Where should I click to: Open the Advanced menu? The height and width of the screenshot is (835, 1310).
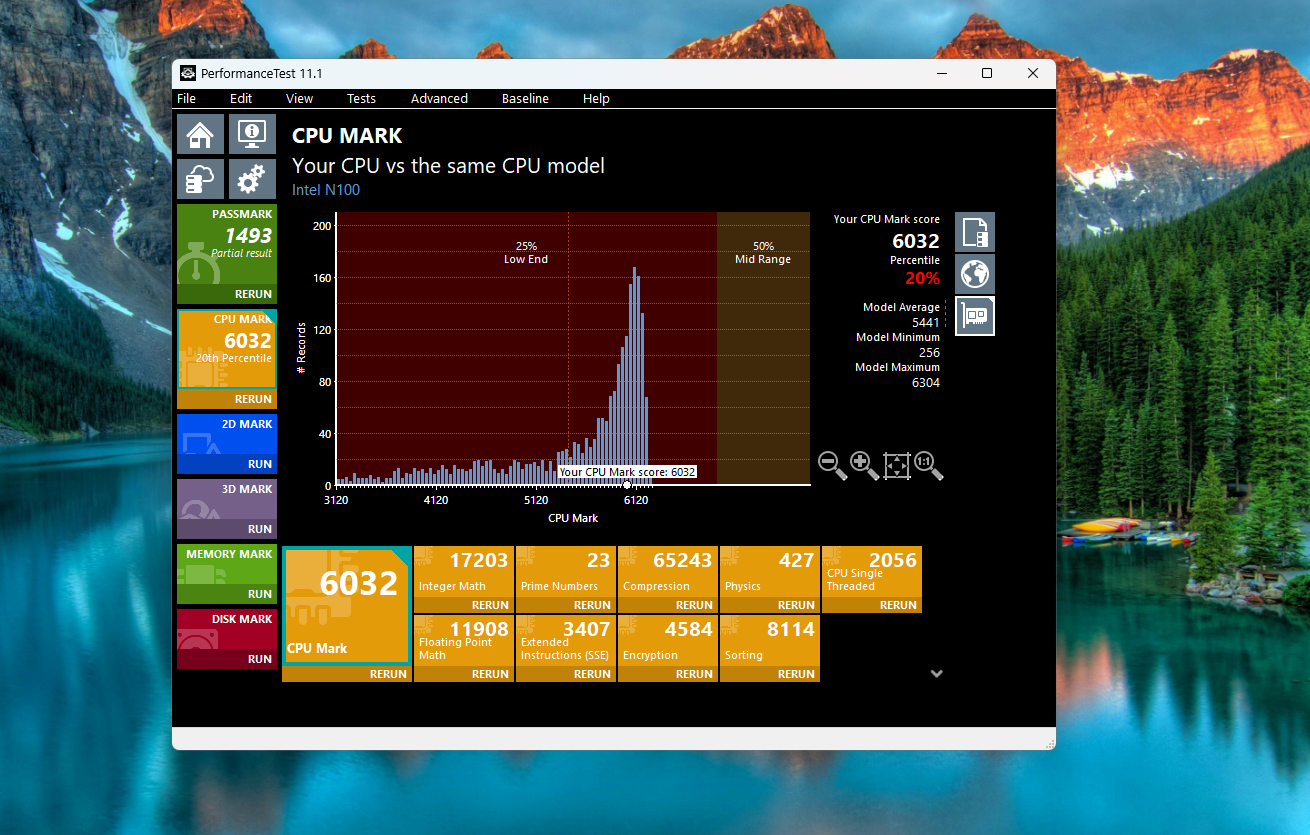tap(439, 98)
